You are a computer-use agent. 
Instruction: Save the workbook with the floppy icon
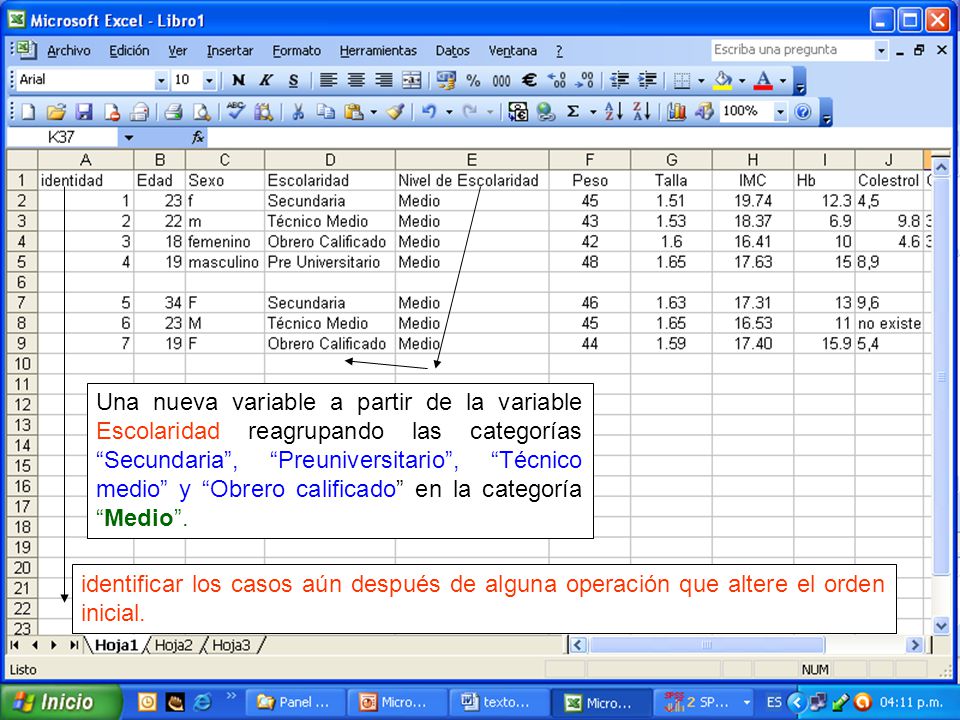[x=84, y=112]
